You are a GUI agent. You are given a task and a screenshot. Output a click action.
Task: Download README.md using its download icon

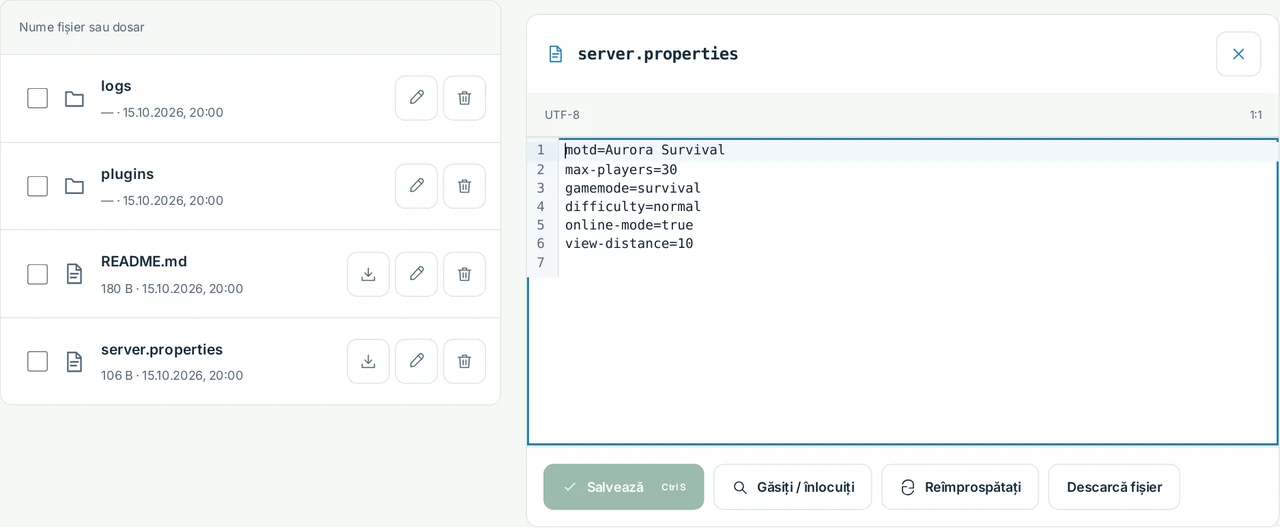(x=368, y=274)
